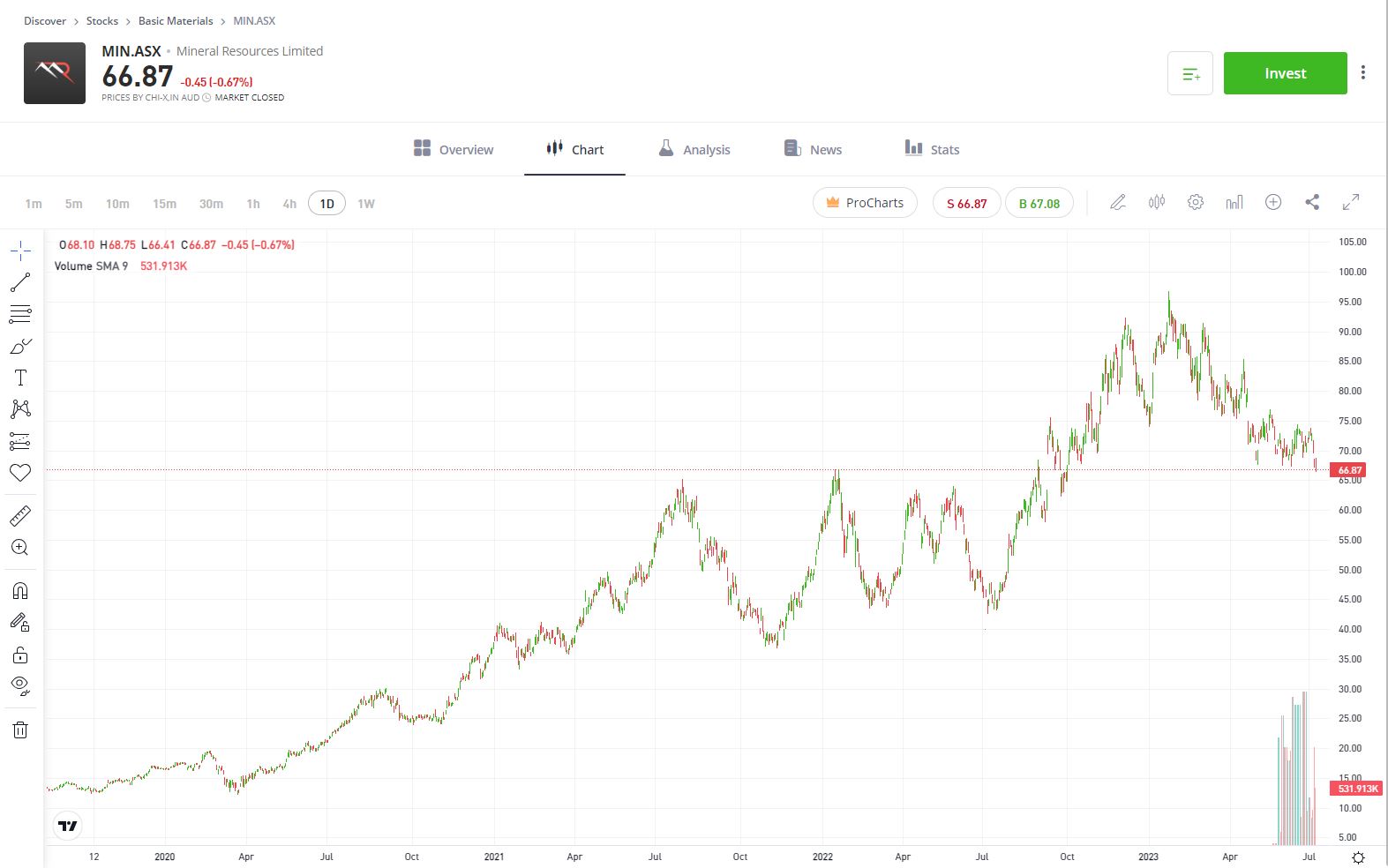Activate the zoom in tool
This screenshot has width=1388, height=868.
point(20,547)
